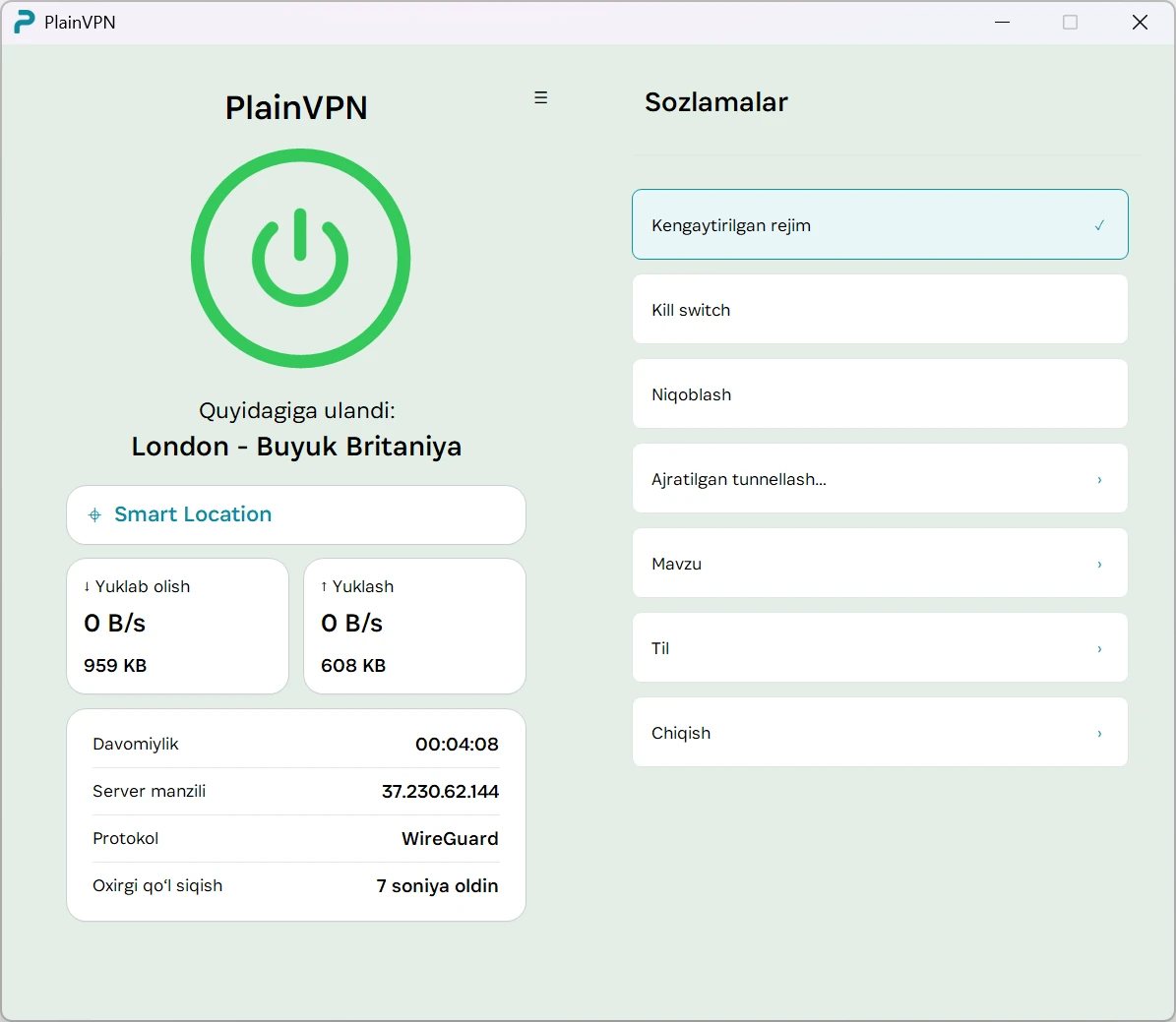Screen dimensions: 1176x1022
Task: Open the hamburger menu icon
Action: click(x=540, y=97)
